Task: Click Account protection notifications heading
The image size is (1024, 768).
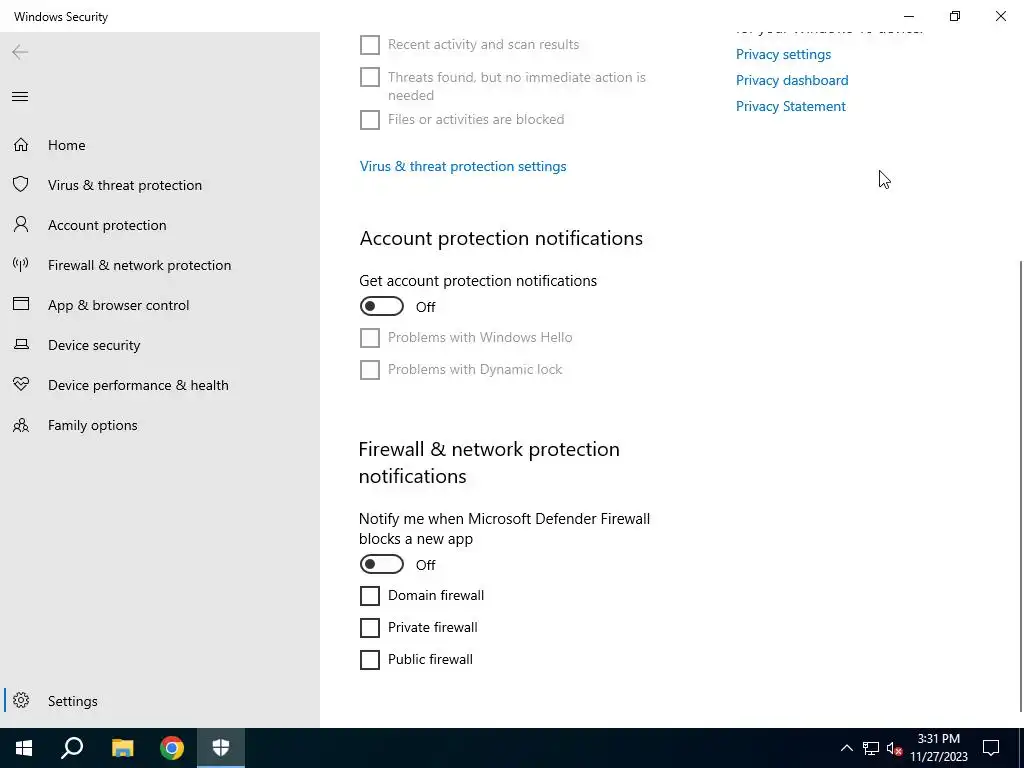Action: (501, 238)
